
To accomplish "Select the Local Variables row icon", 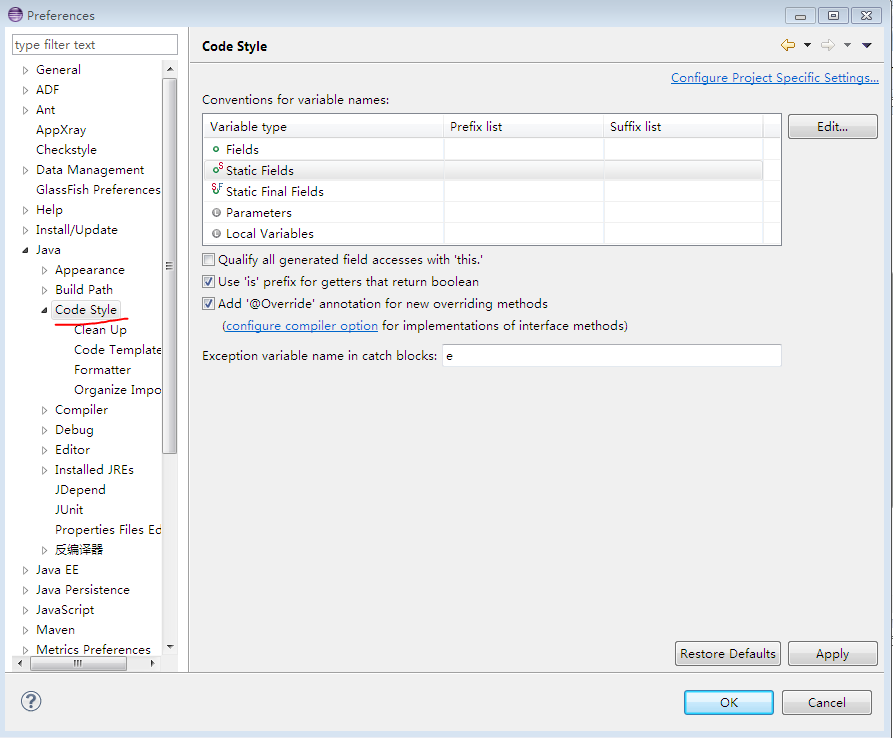I will point(216,233).
